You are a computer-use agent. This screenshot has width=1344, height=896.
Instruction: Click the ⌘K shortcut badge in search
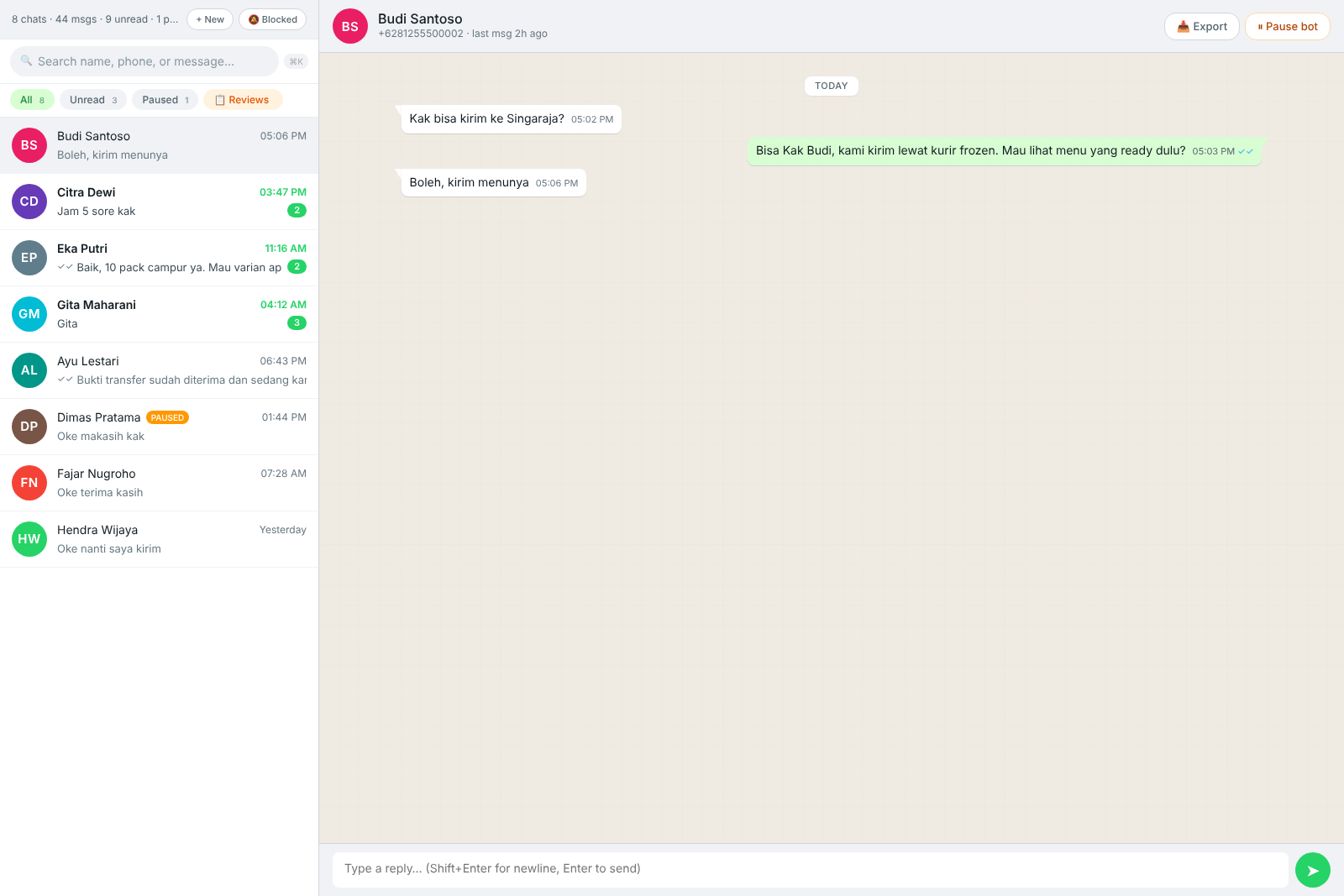[x=296, y=61]
